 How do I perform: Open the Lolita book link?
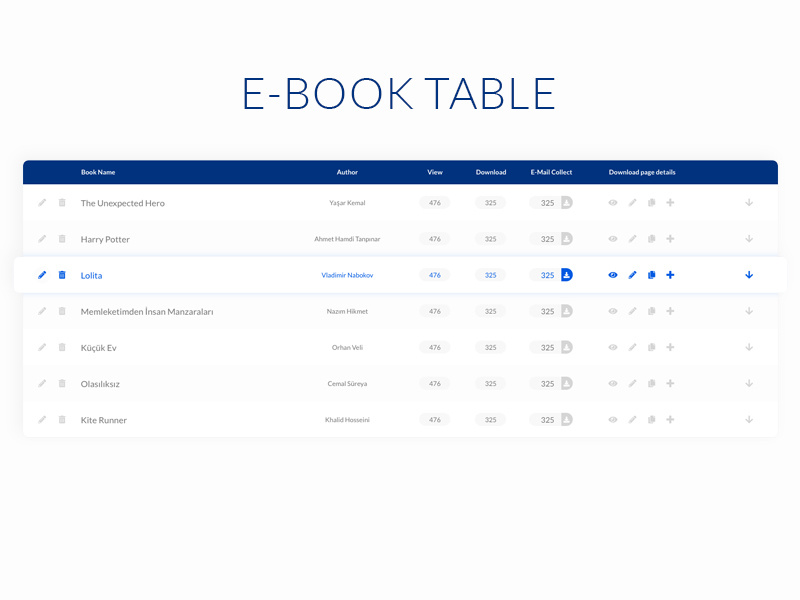[x=91, y=275]
